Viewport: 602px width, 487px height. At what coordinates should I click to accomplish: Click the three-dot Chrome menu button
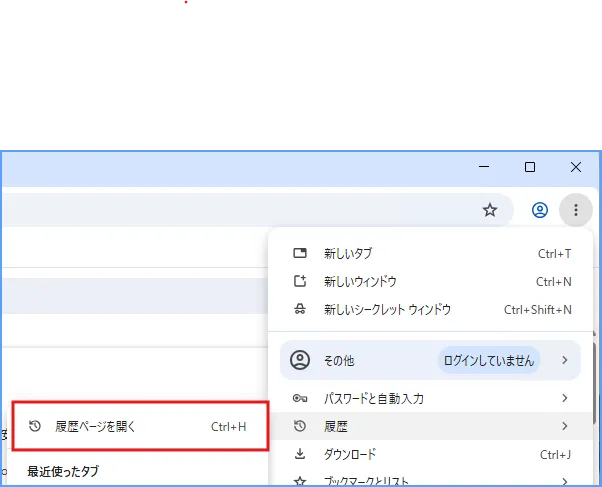click(576, 210)
